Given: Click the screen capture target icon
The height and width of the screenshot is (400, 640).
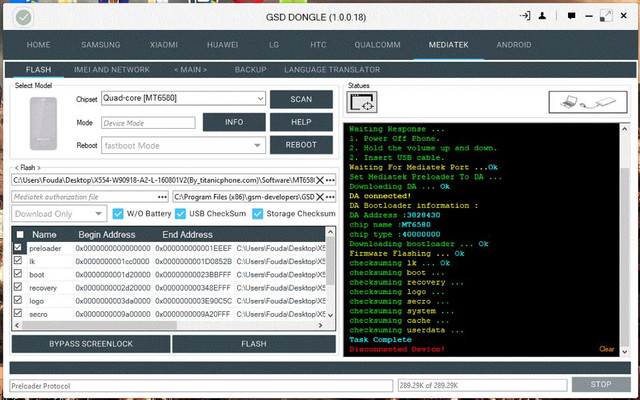Looking at the screenshot, I should [x=362, y=102].
